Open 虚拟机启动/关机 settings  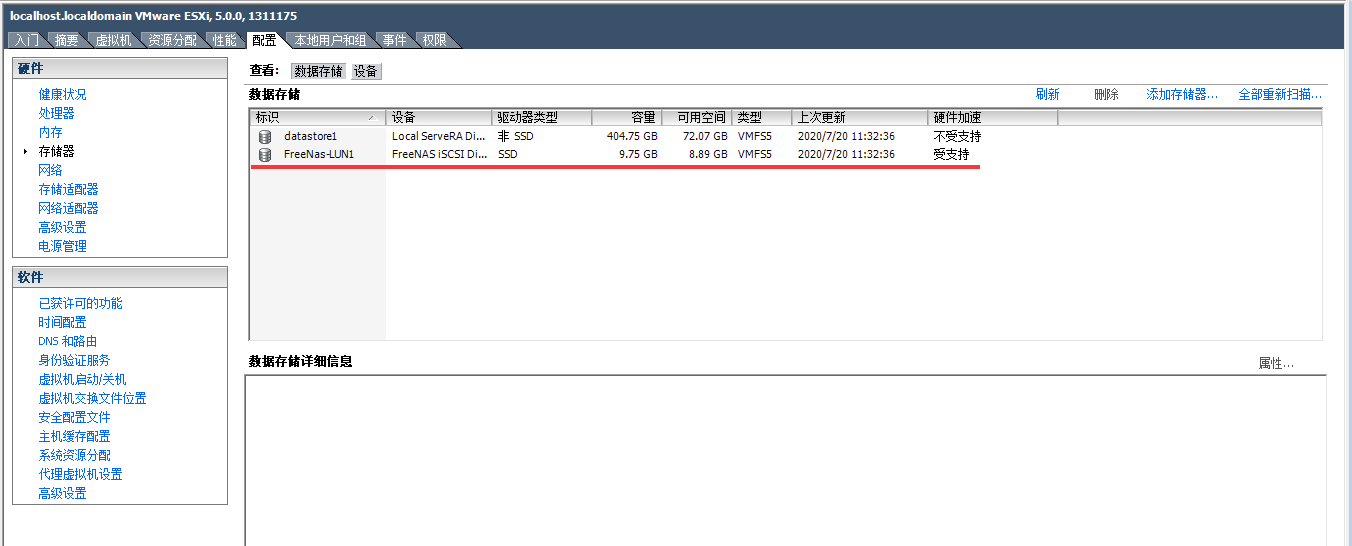point(82,379)
